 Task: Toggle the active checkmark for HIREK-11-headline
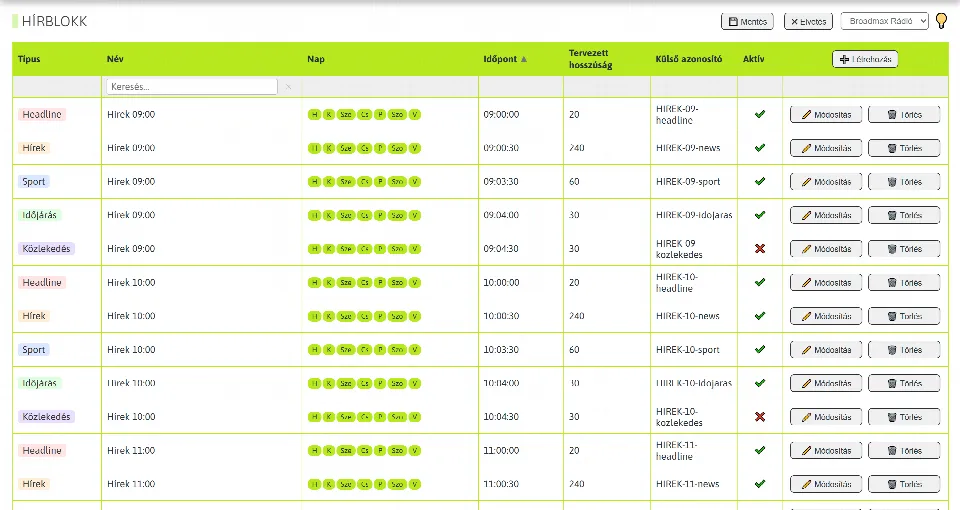coord(760,450)
